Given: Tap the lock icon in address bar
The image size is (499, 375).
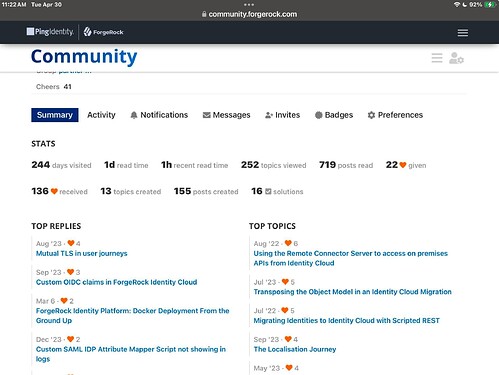Looking at the screenshot, I should (204, 14).
